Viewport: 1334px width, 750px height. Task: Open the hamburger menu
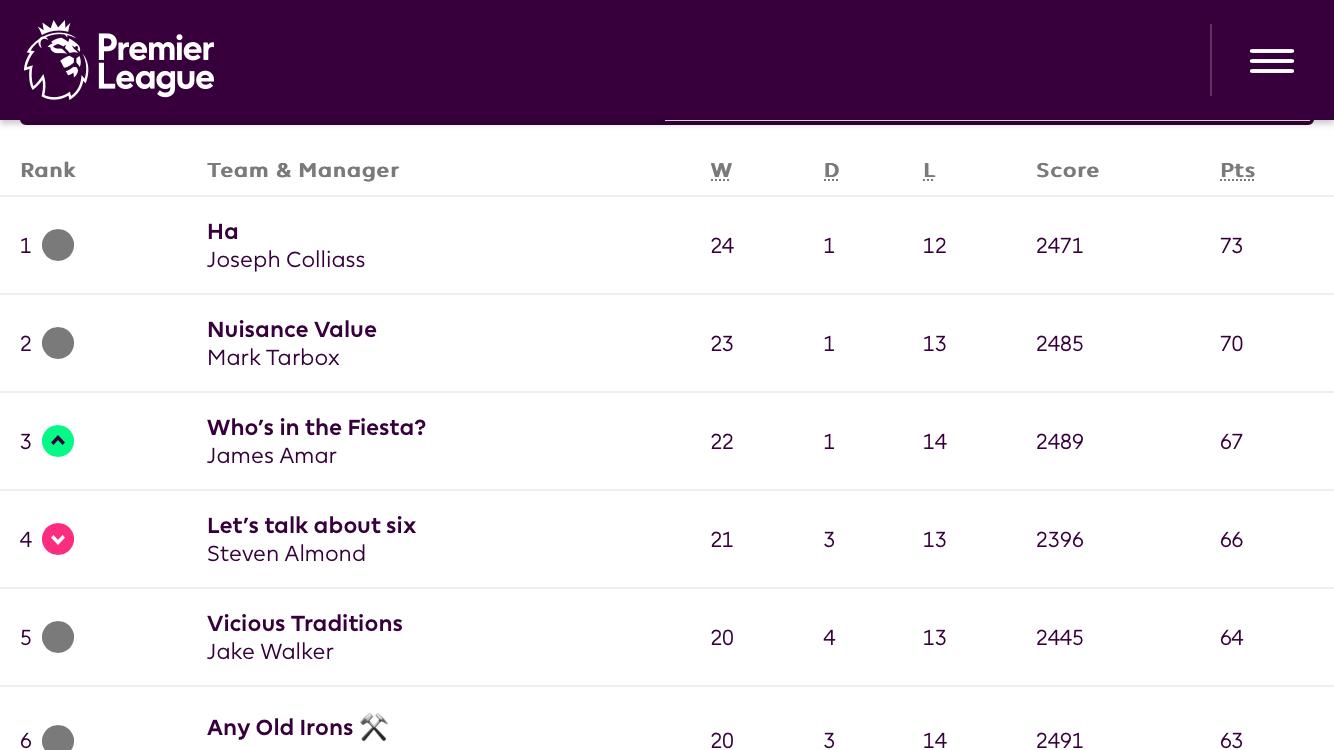click(x=1271, y=61)
